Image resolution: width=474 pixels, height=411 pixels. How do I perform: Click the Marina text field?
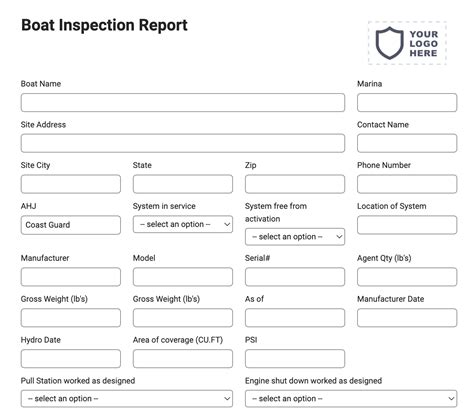(407, 102)
